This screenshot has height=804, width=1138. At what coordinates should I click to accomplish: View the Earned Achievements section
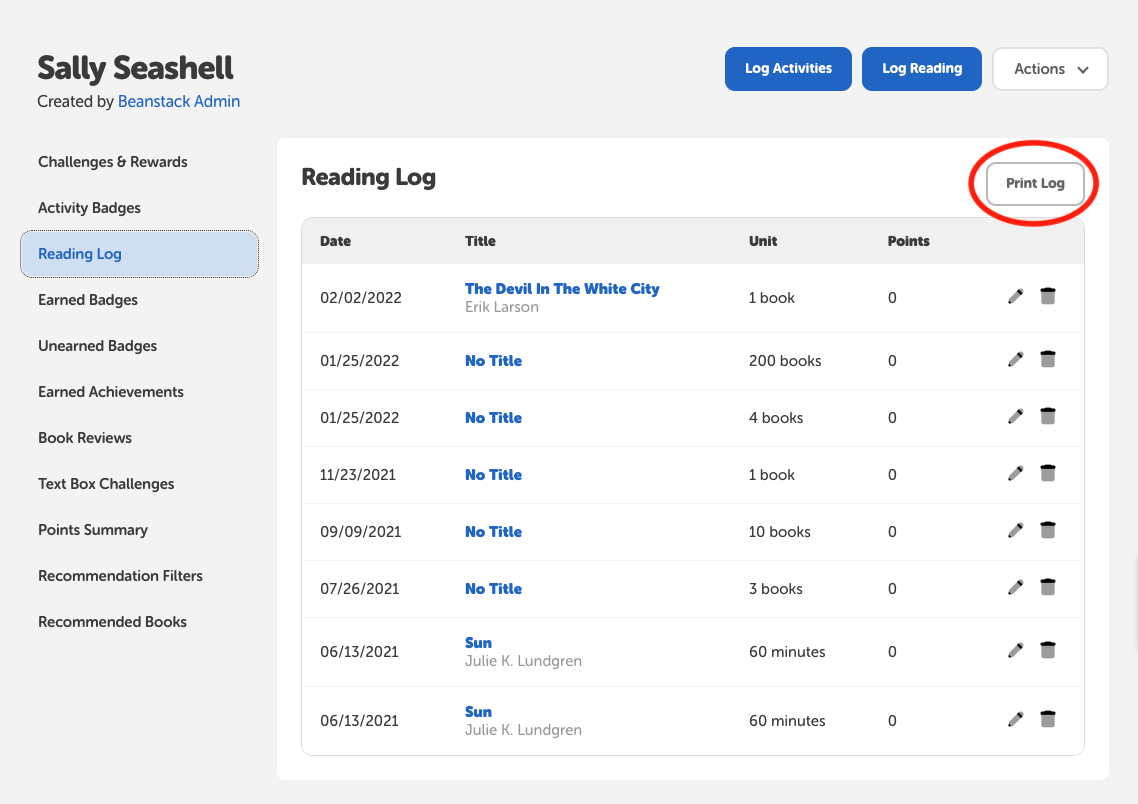(x=110, y=391)
